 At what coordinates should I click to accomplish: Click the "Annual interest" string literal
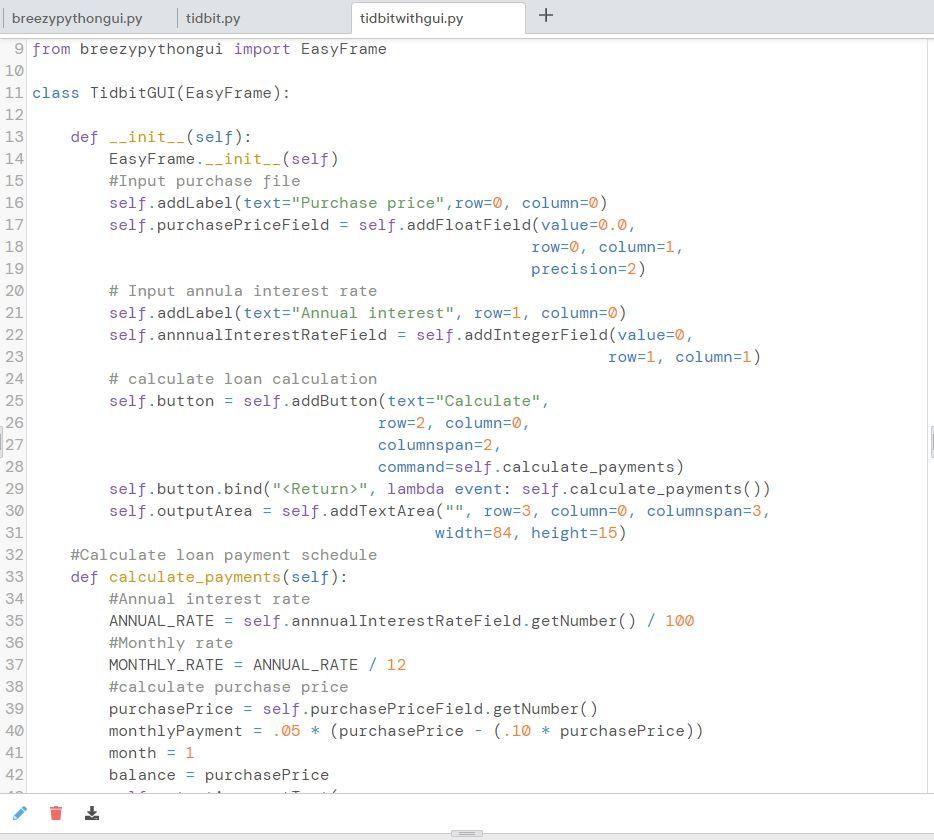point(373,313)
